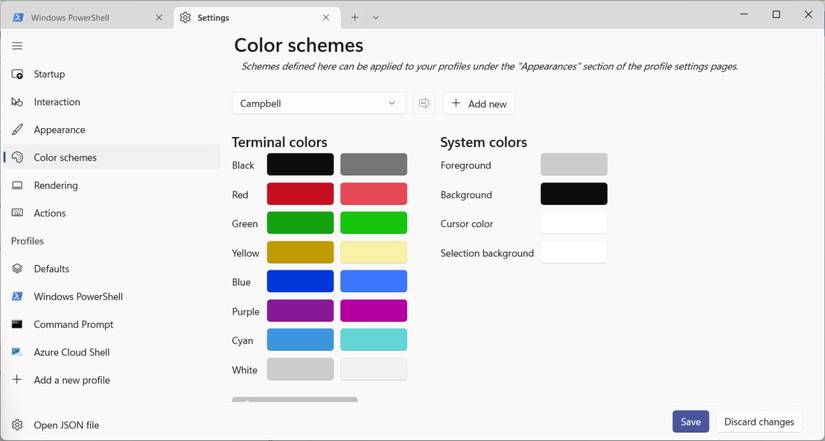Click the Appearance pen icon
The height and width of the screenshot is (441, 825).
(x=17, y=130)
